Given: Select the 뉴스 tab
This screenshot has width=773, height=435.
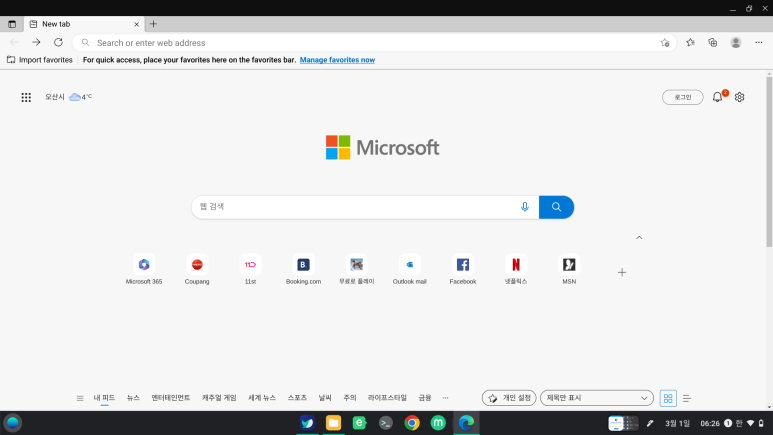Looking at the screenshot, I should point(134,398).
